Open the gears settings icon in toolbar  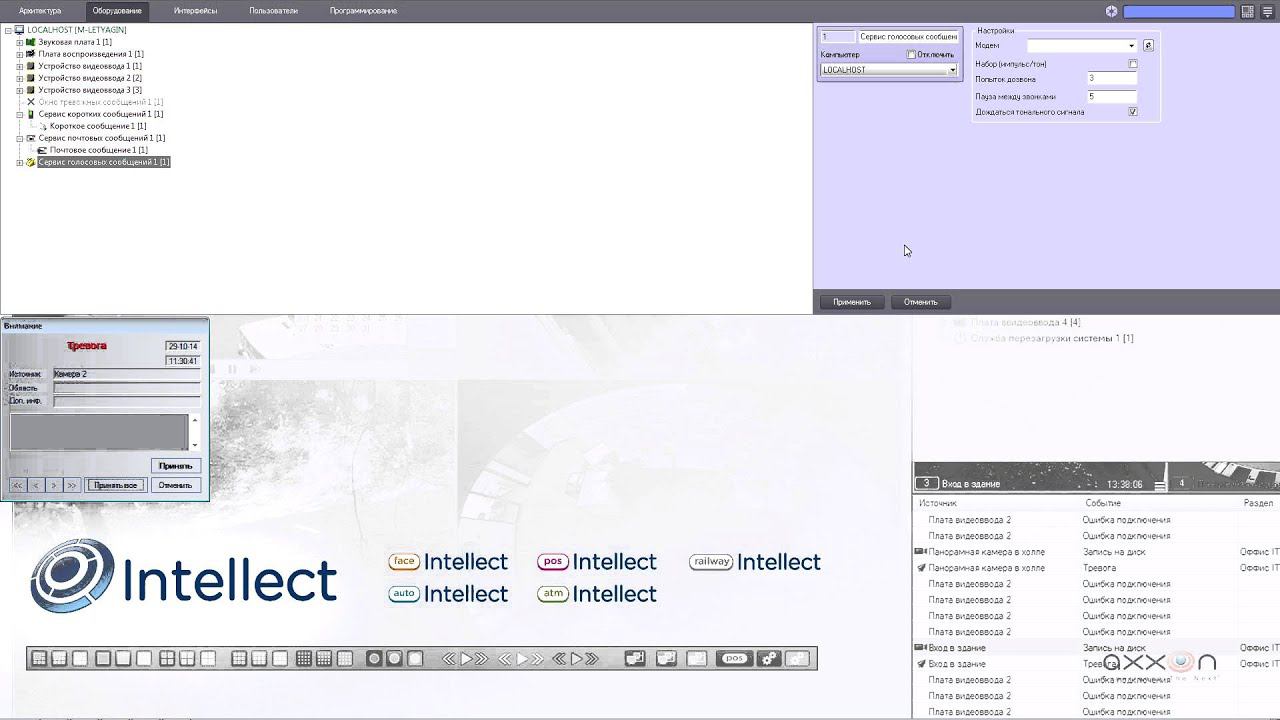pos(768,659)
